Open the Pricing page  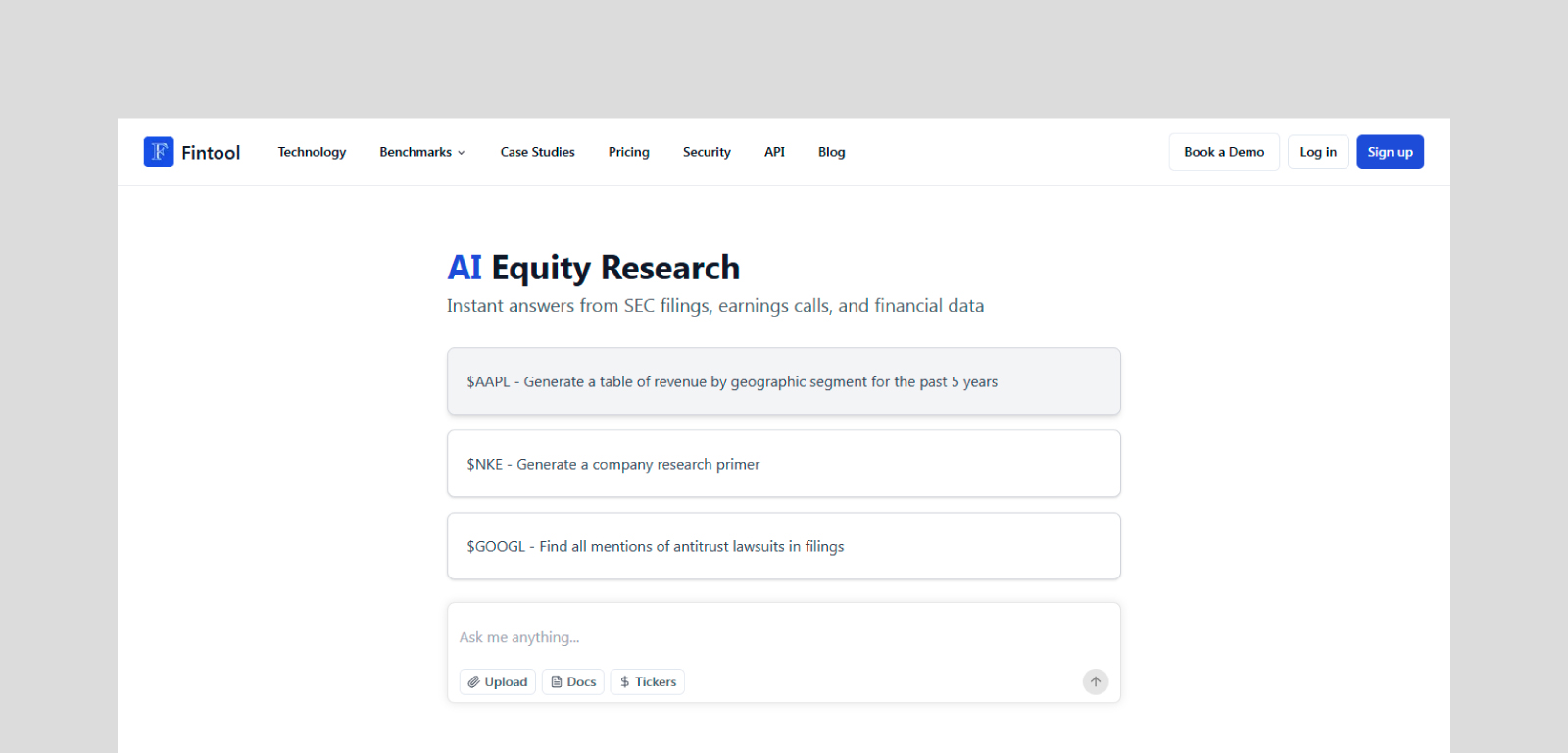(628, 152)
